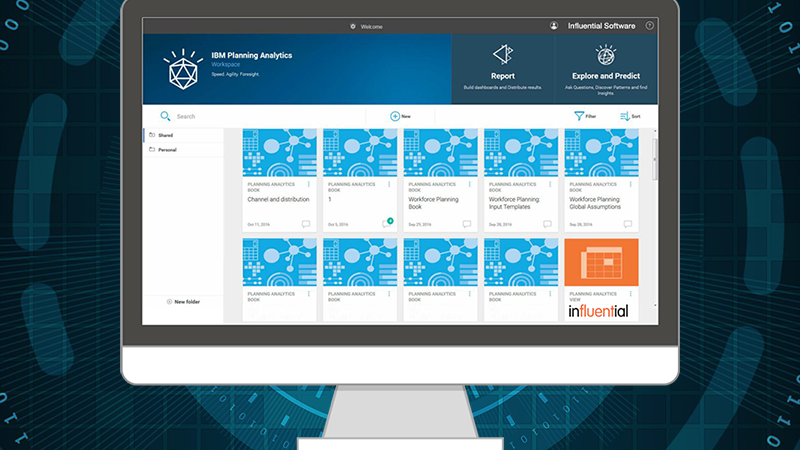Click Workforce Planning: Input Templates title
Screen dimensions: 800x450
(x=514, y=203)
